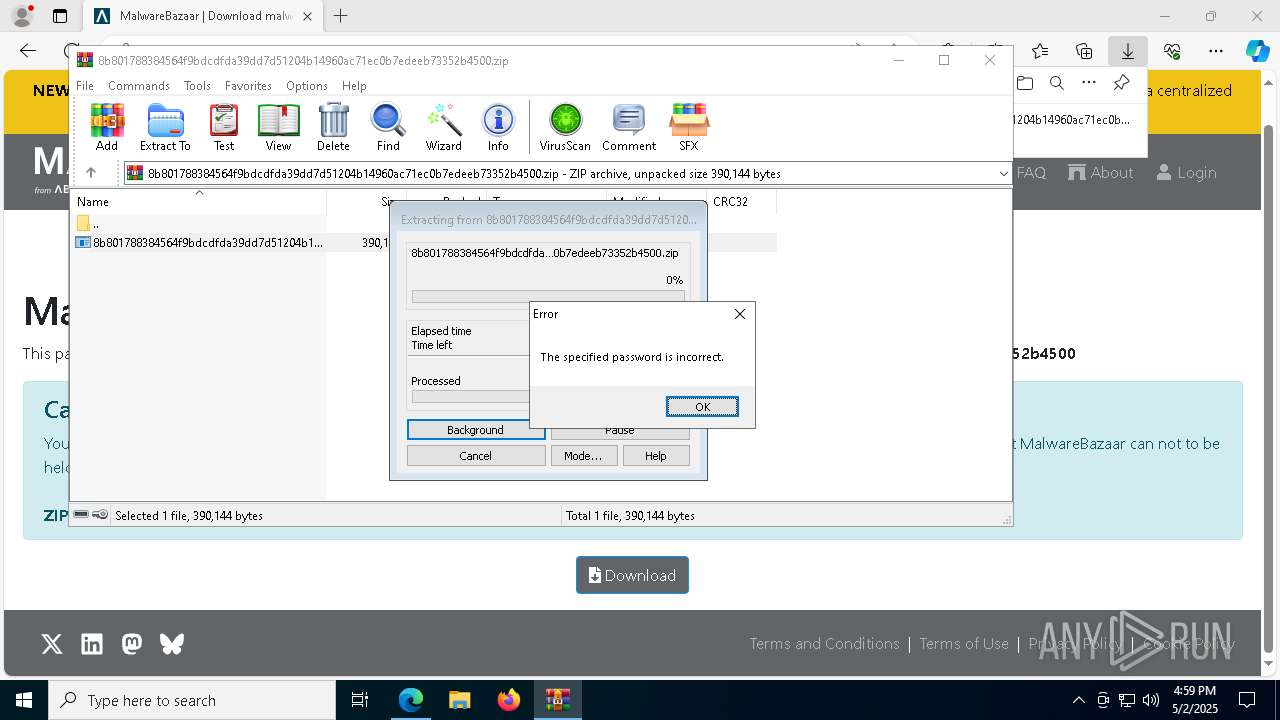Cancel the extraction
The image size is (1280, 720).
pos(475,456)
